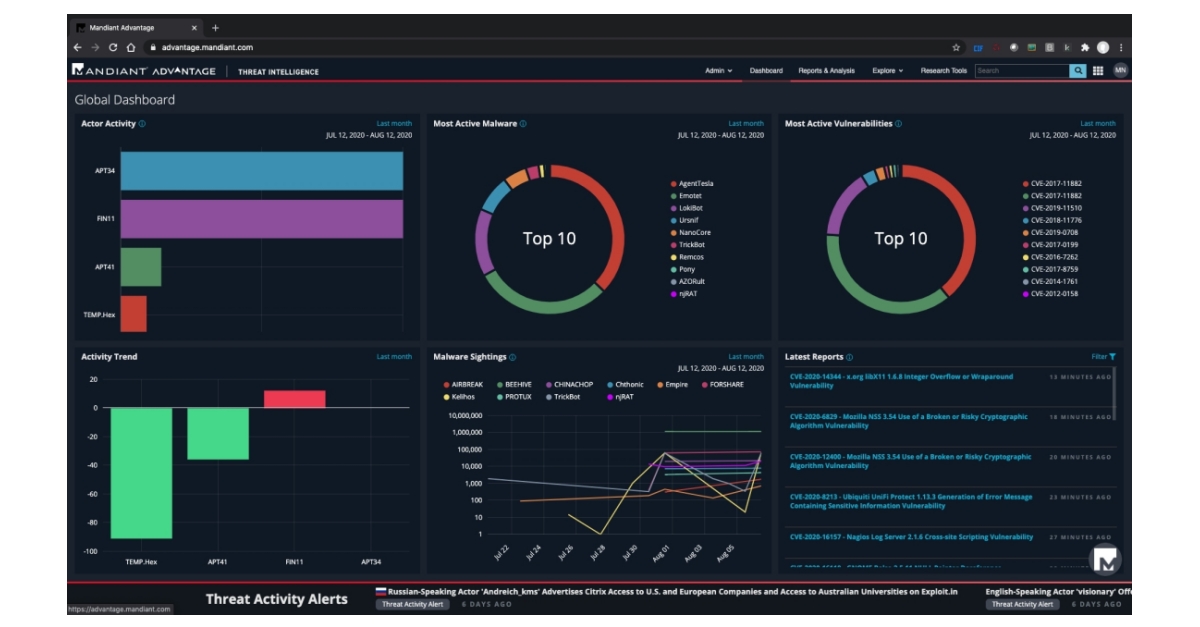Screen dimensions: 1200x627
Task: Click the MN user avatar icon
Action: tap(1122, 71)
